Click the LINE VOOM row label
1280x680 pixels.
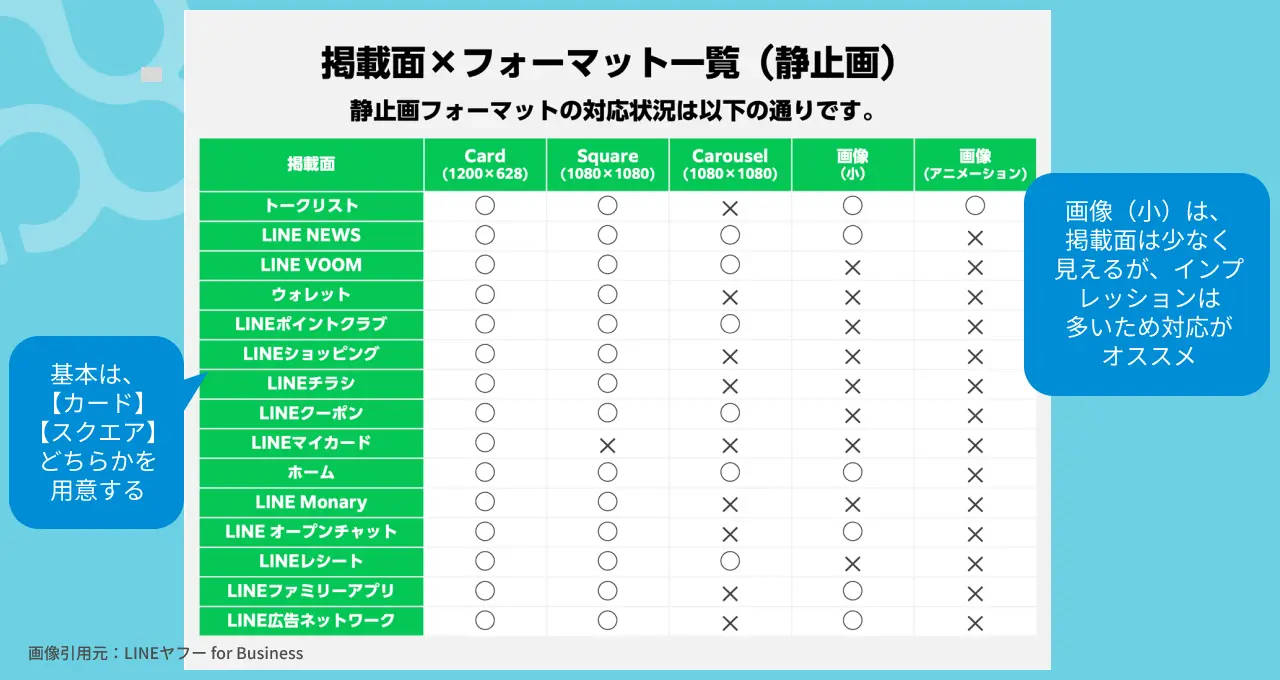(x=311, y=265)
